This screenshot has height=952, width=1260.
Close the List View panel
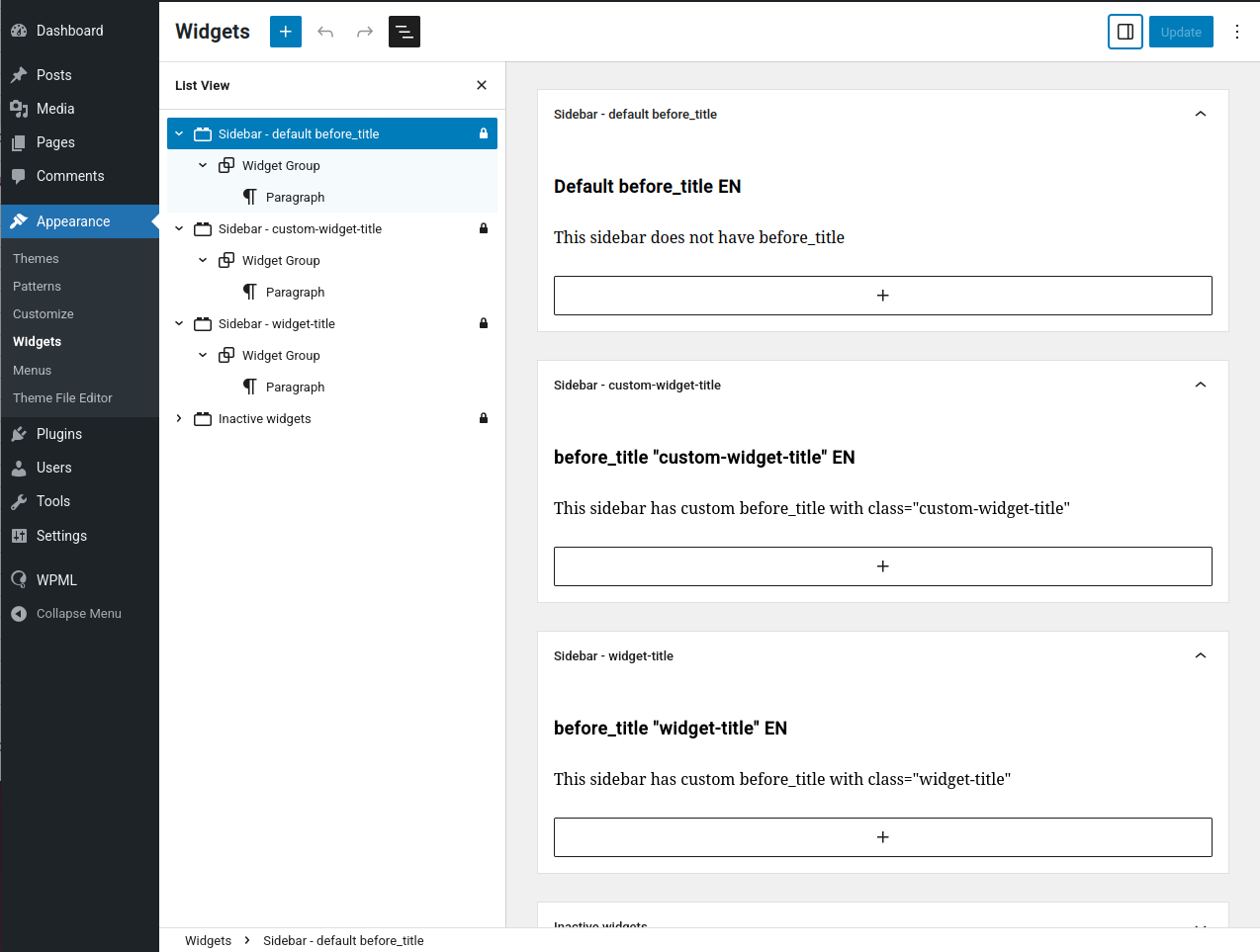point(482,85)
